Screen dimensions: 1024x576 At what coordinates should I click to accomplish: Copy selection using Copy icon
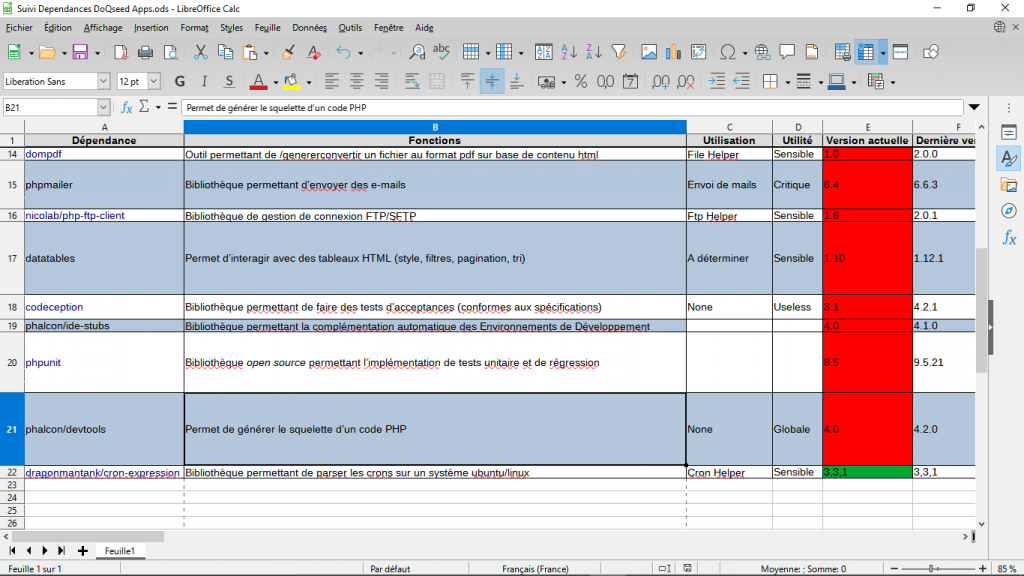225,52
